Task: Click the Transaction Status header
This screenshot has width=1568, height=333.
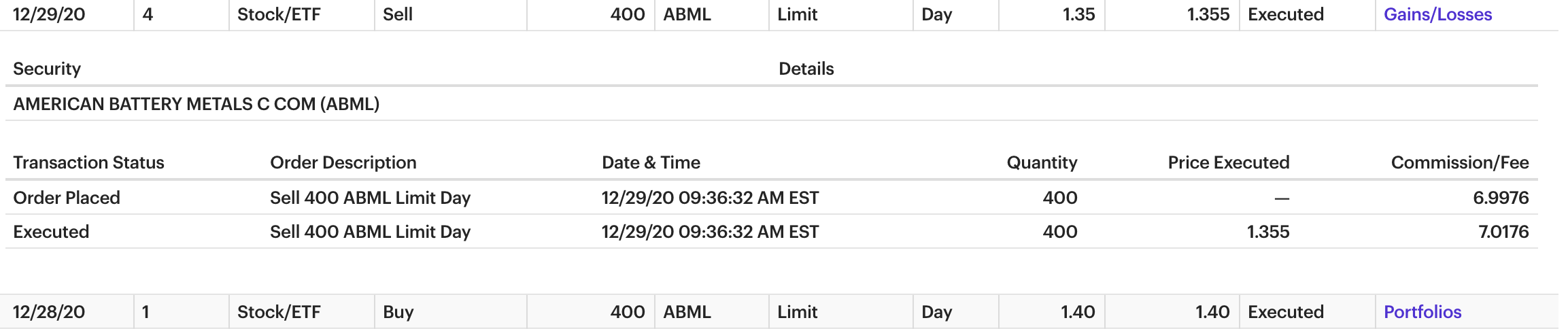Action: pyautogui.click(x=88, y=162)
